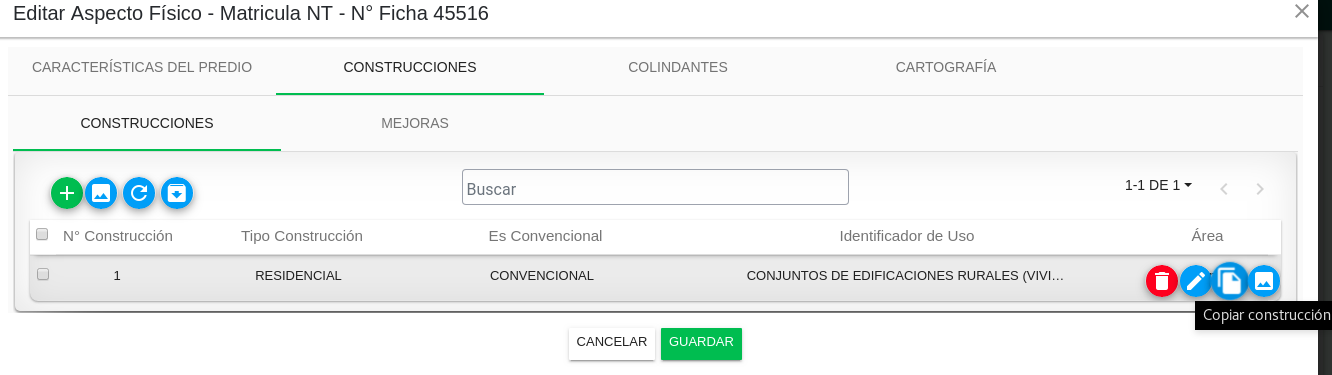The width and height of the screenshot is (1332, 375).
Task: Open the image gallery icon in toolbar
Action: pyautogui.click(x=101, y=193)
